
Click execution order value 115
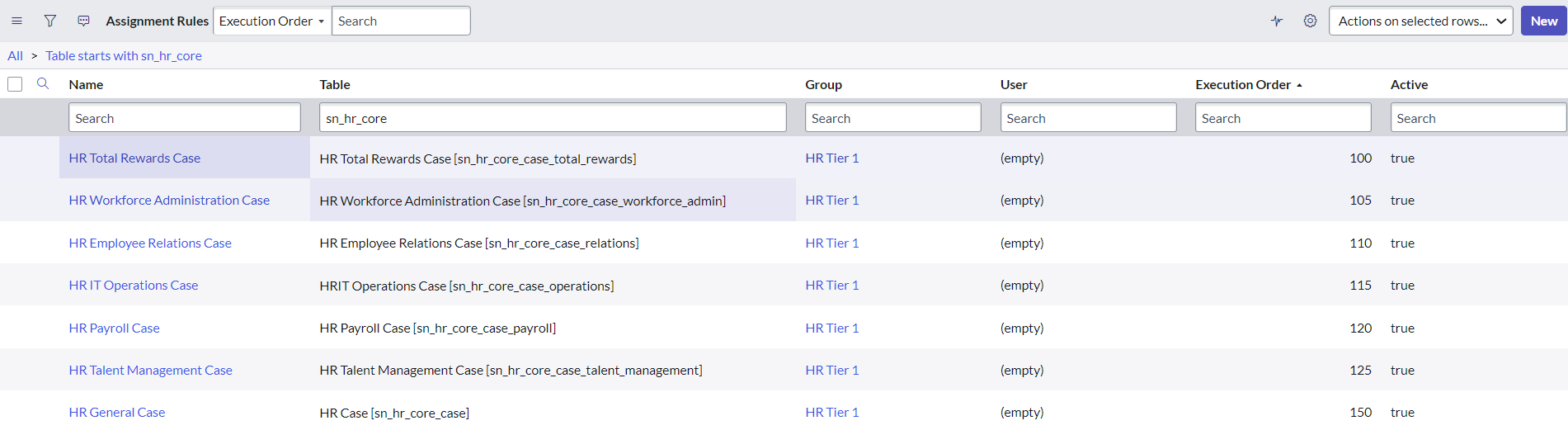point(1360,285)
